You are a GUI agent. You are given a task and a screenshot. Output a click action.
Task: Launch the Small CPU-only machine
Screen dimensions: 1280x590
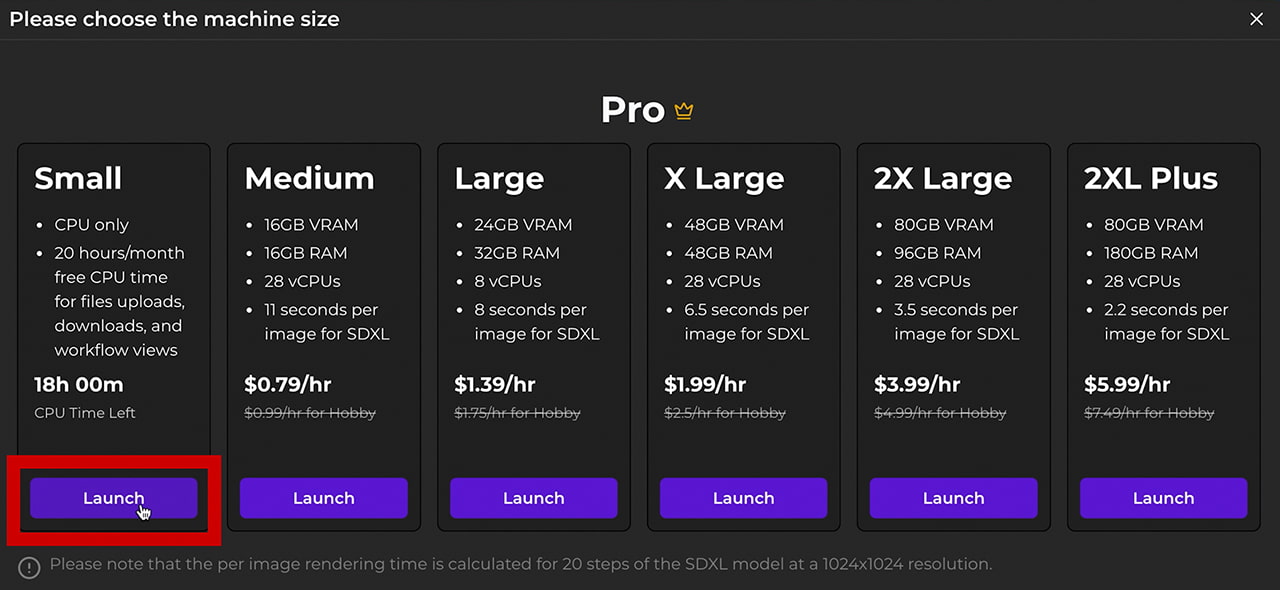click(113, 498)
